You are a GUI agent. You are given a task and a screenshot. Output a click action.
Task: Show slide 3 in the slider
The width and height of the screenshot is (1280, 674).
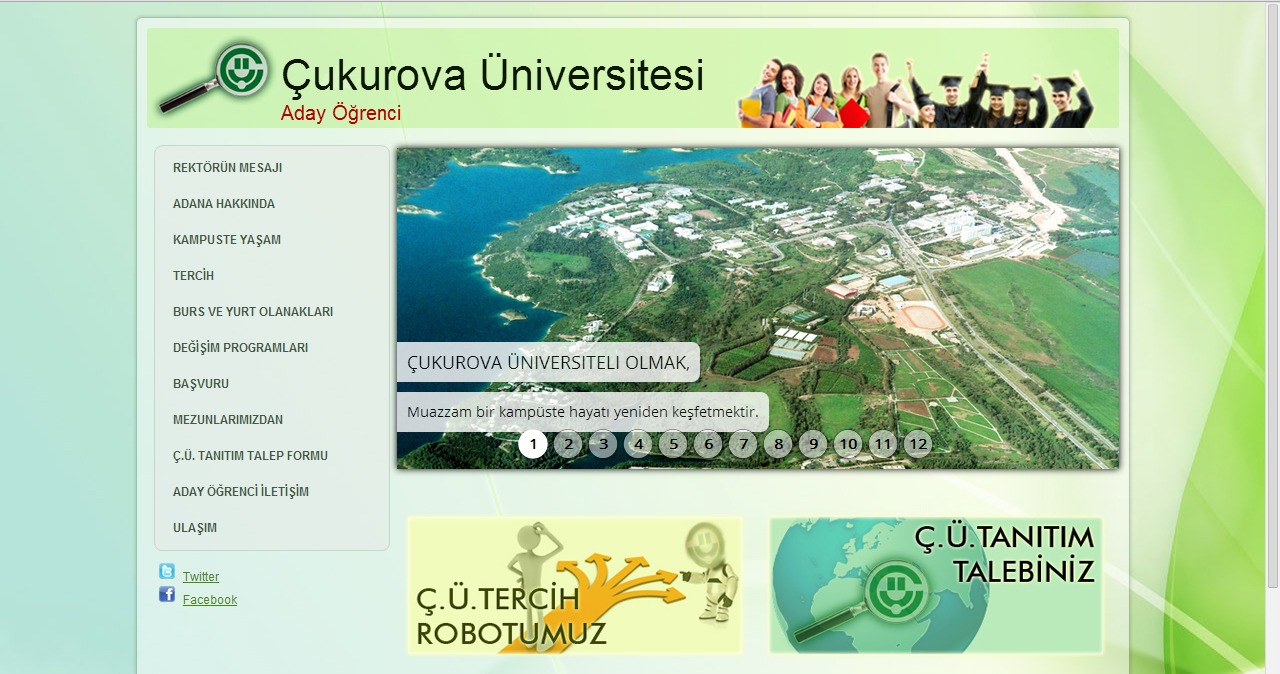(603, 444)
